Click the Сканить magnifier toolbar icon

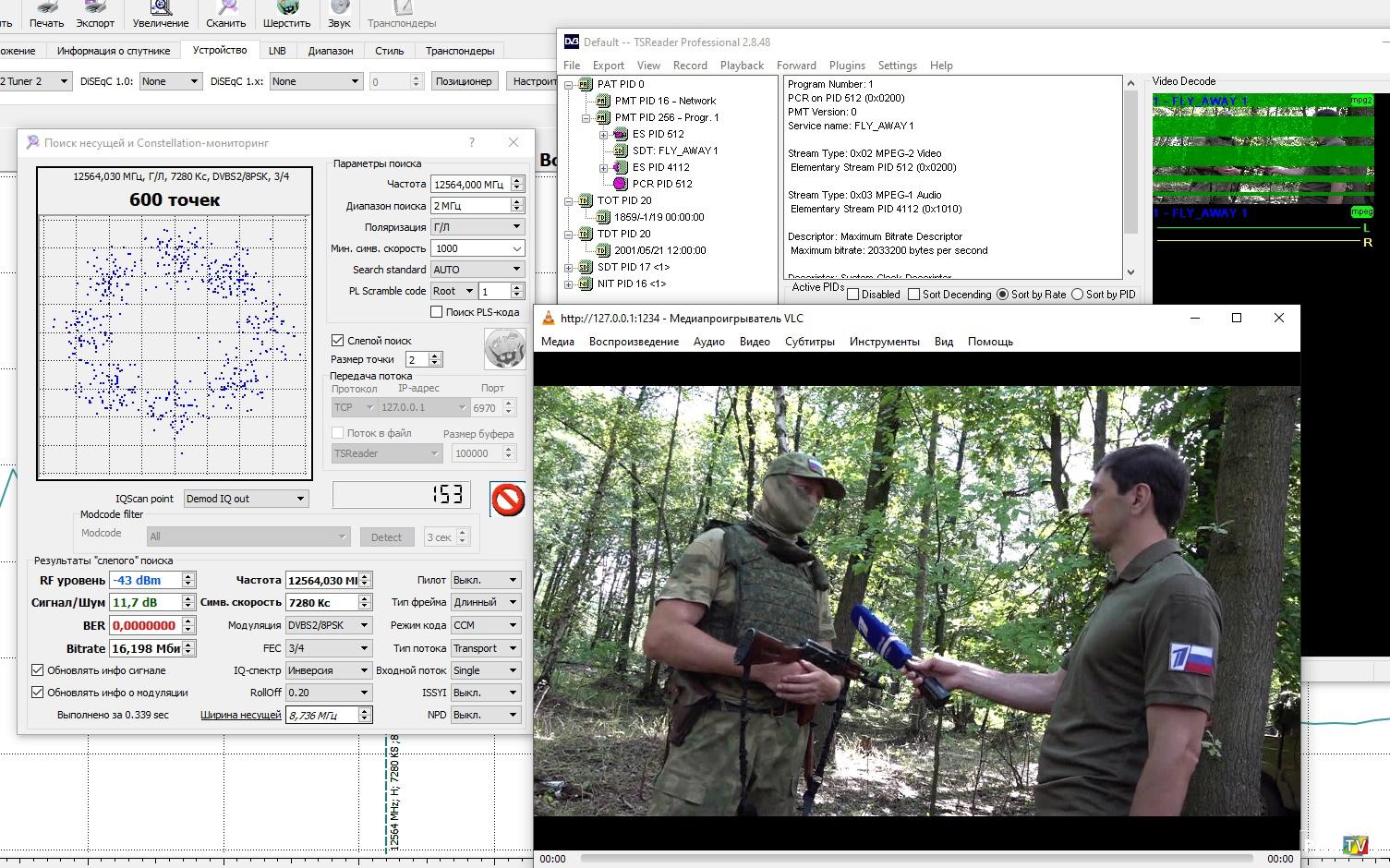pos(225,8)
